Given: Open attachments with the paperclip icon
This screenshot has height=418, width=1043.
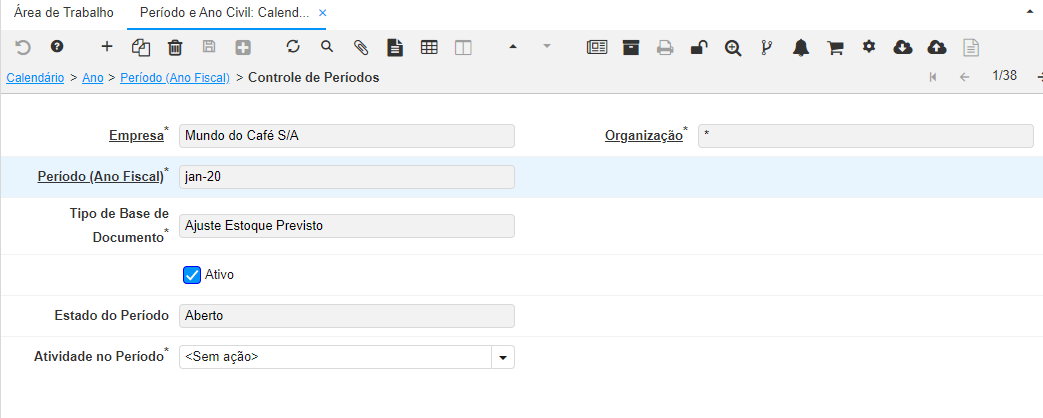Looking at the screenshot, I should (x=361, y=47).
